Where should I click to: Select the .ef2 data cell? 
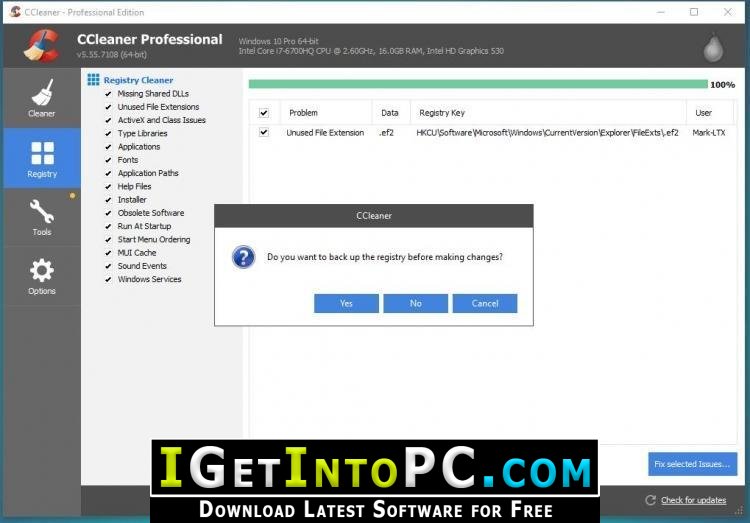(386, 133)
